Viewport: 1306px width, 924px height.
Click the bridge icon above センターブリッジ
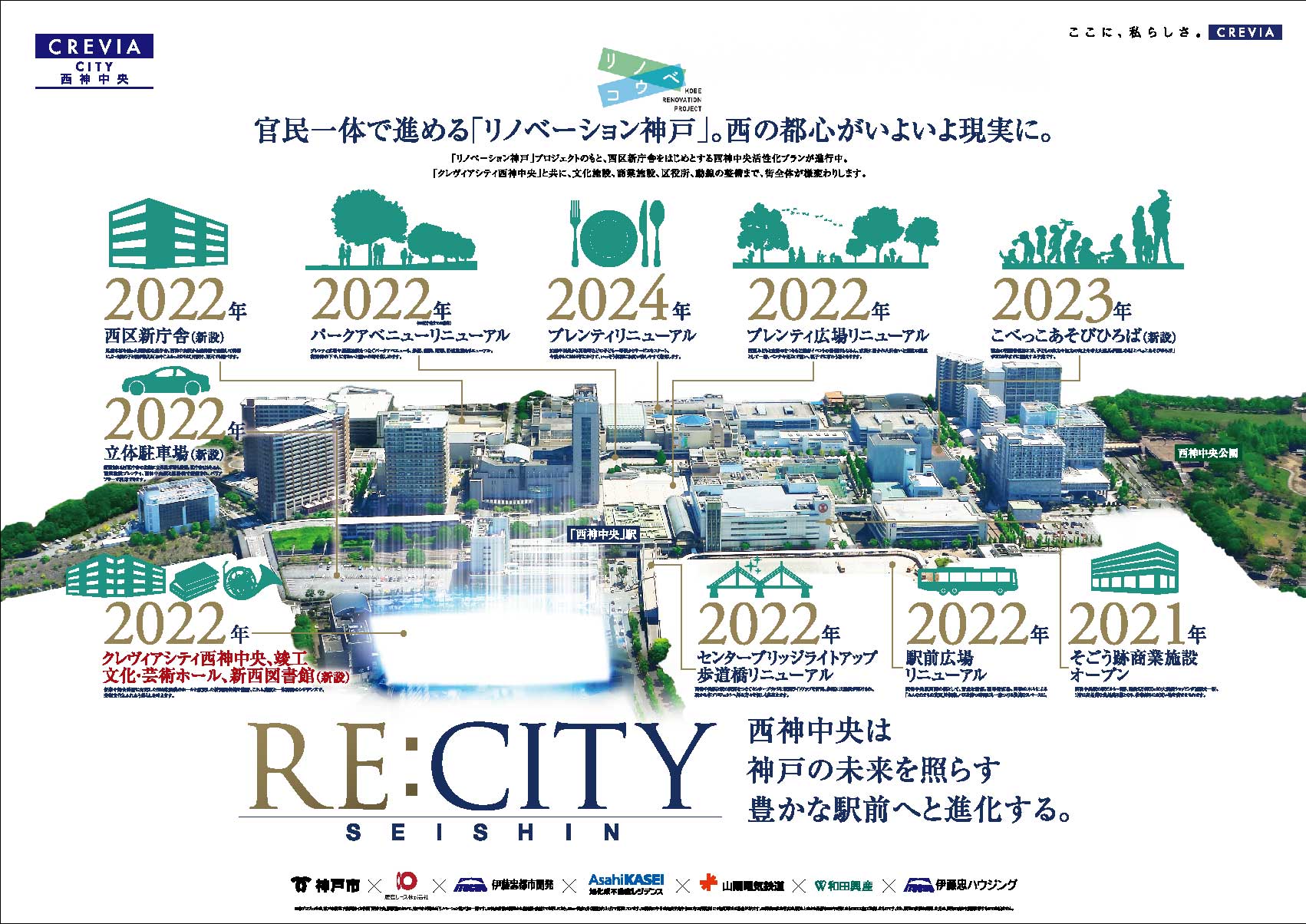coord(759,579)
